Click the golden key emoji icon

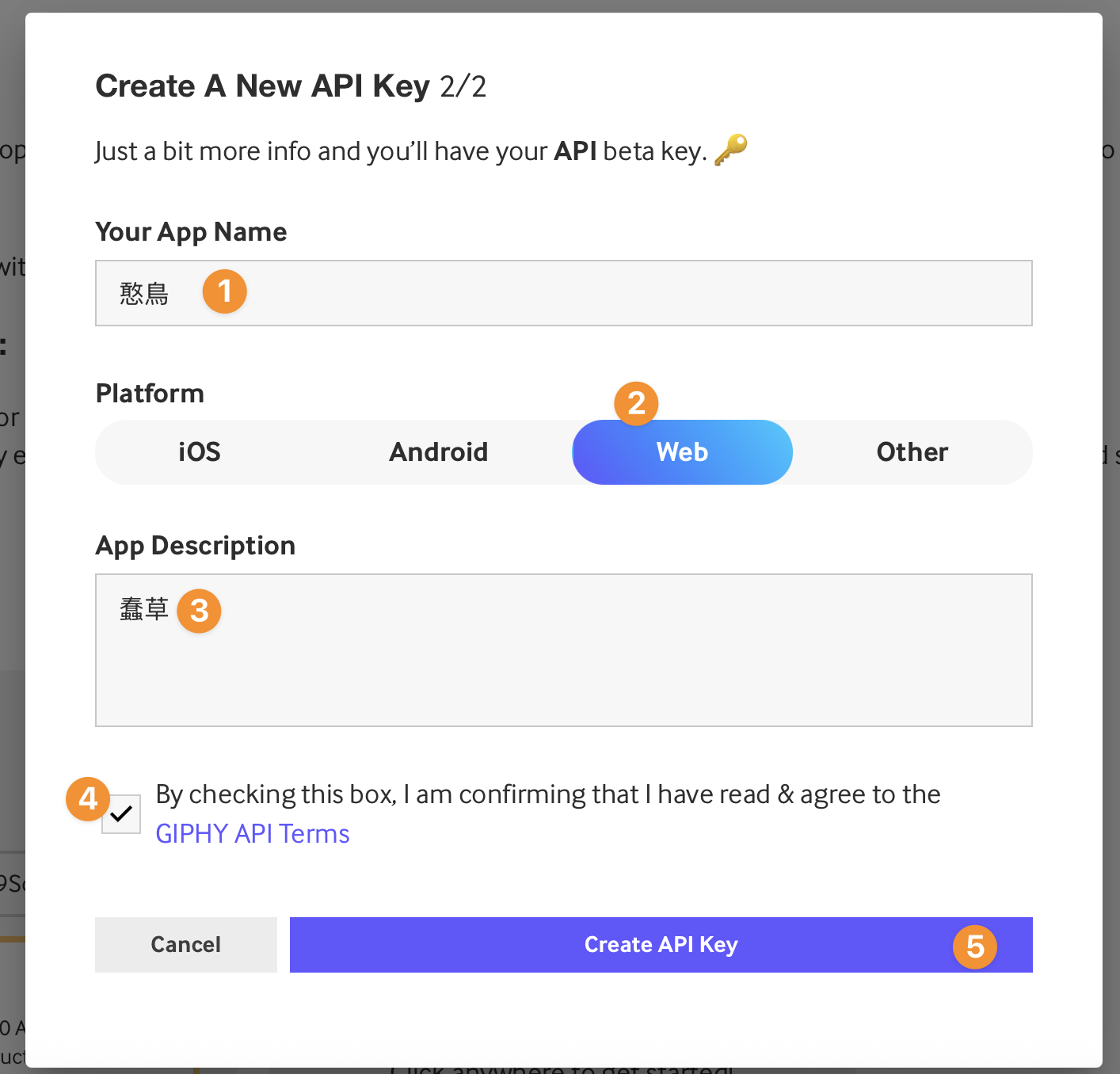(x=730, y=149)
